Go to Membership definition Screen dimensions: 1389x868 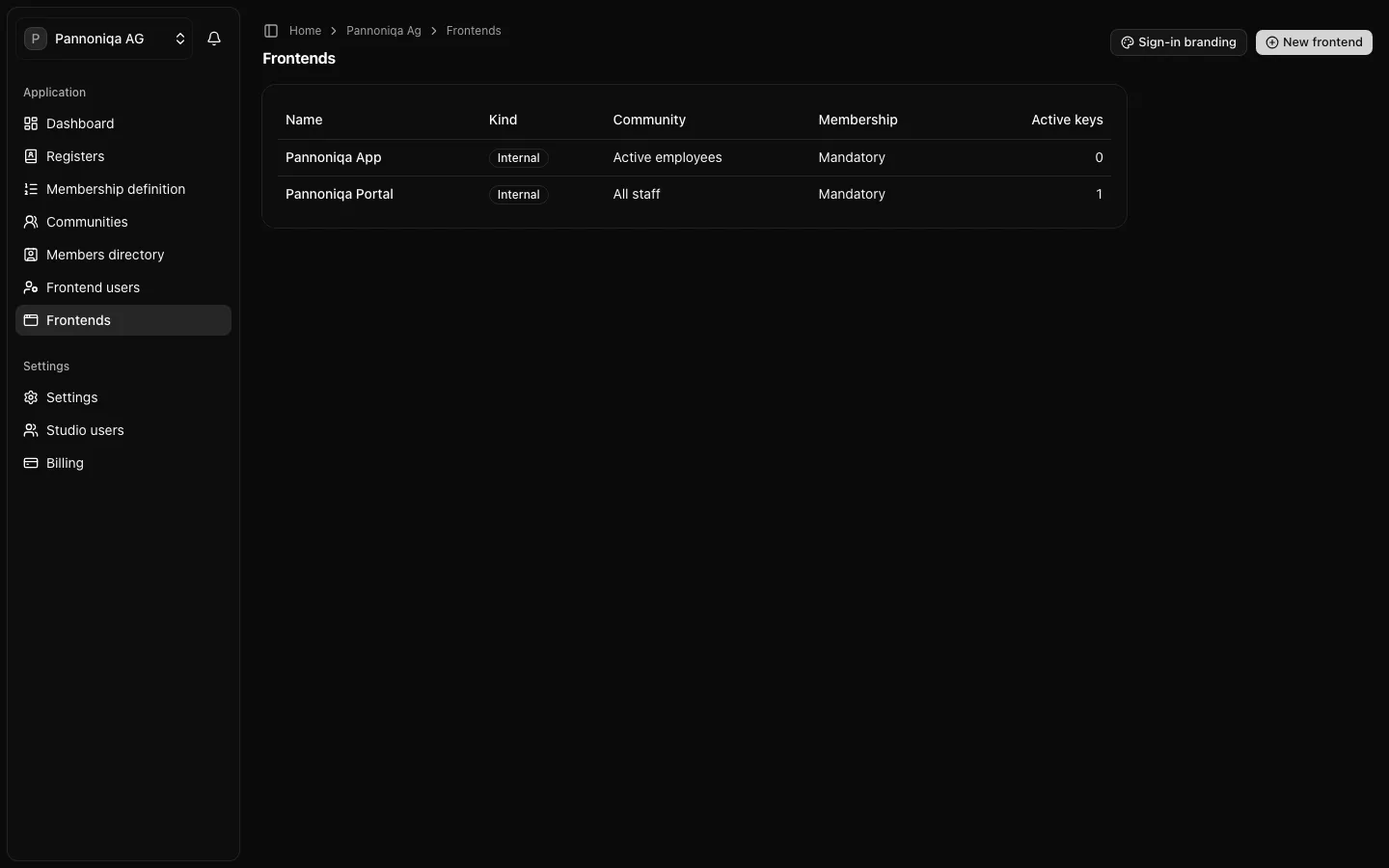[x=123, y=189]
